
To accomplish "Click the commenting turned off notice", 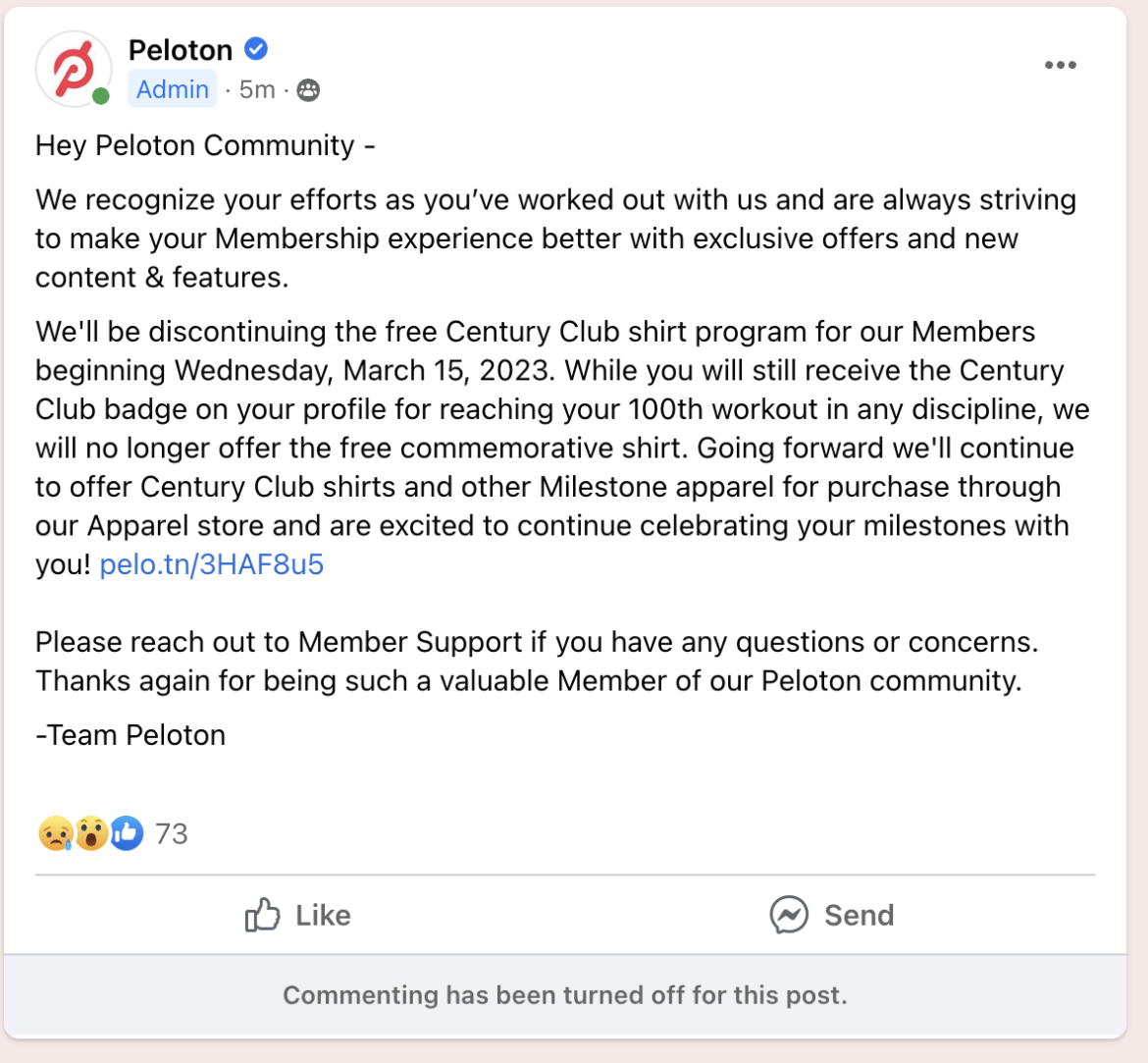I will [x=565, y=995].
